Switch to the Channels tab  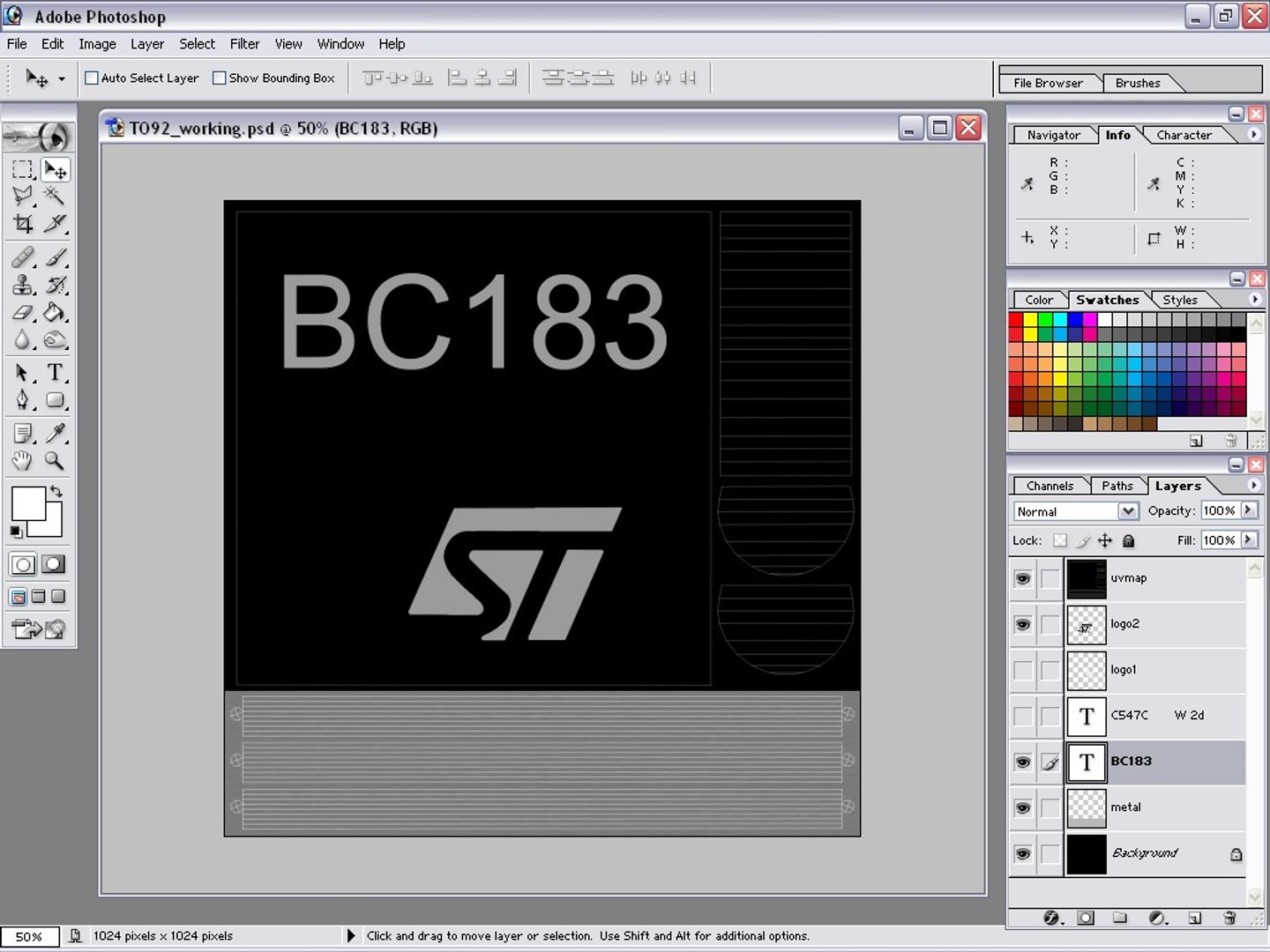pos(1050,486)
